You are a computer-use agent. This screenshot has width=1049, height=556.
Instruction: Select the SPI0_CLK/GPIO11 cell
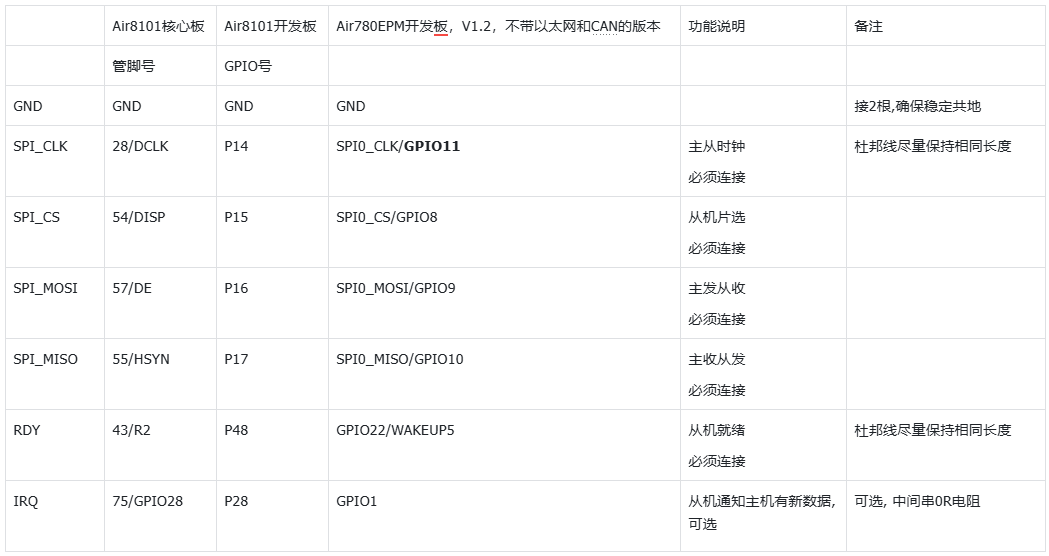click(504, 161)
